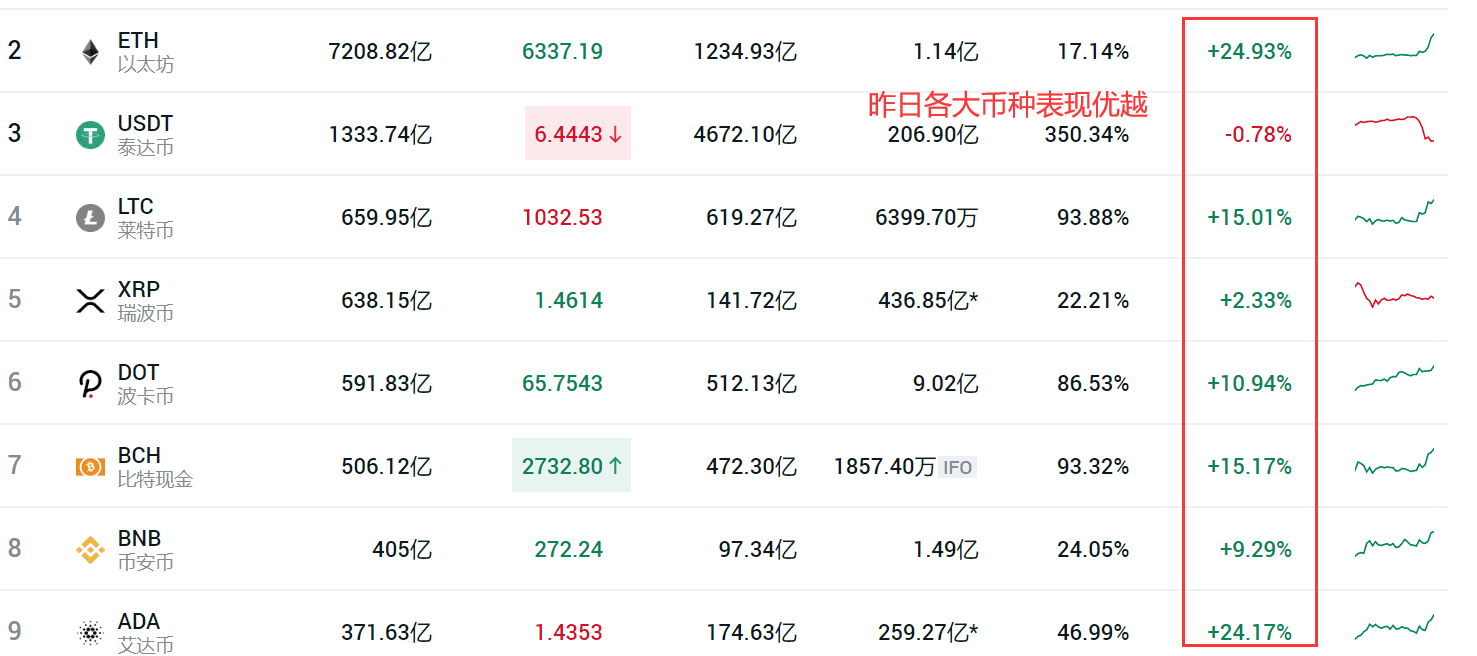Click the ETH +24.93% change value
Screen dimensions: 1477x656
pyautogui.click(x=1249, y=52)
